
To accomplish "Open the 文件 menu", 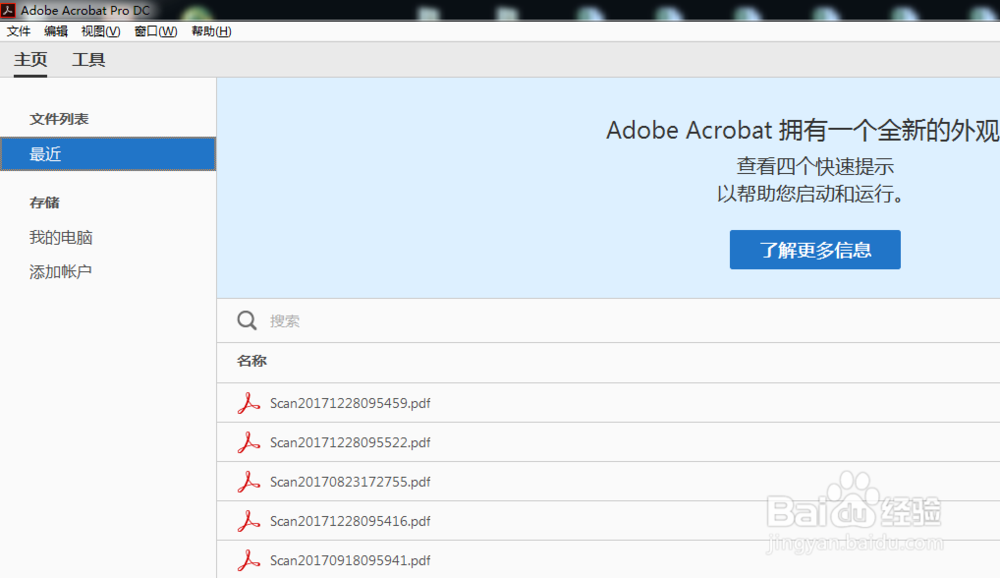I will tap(18, 31).
